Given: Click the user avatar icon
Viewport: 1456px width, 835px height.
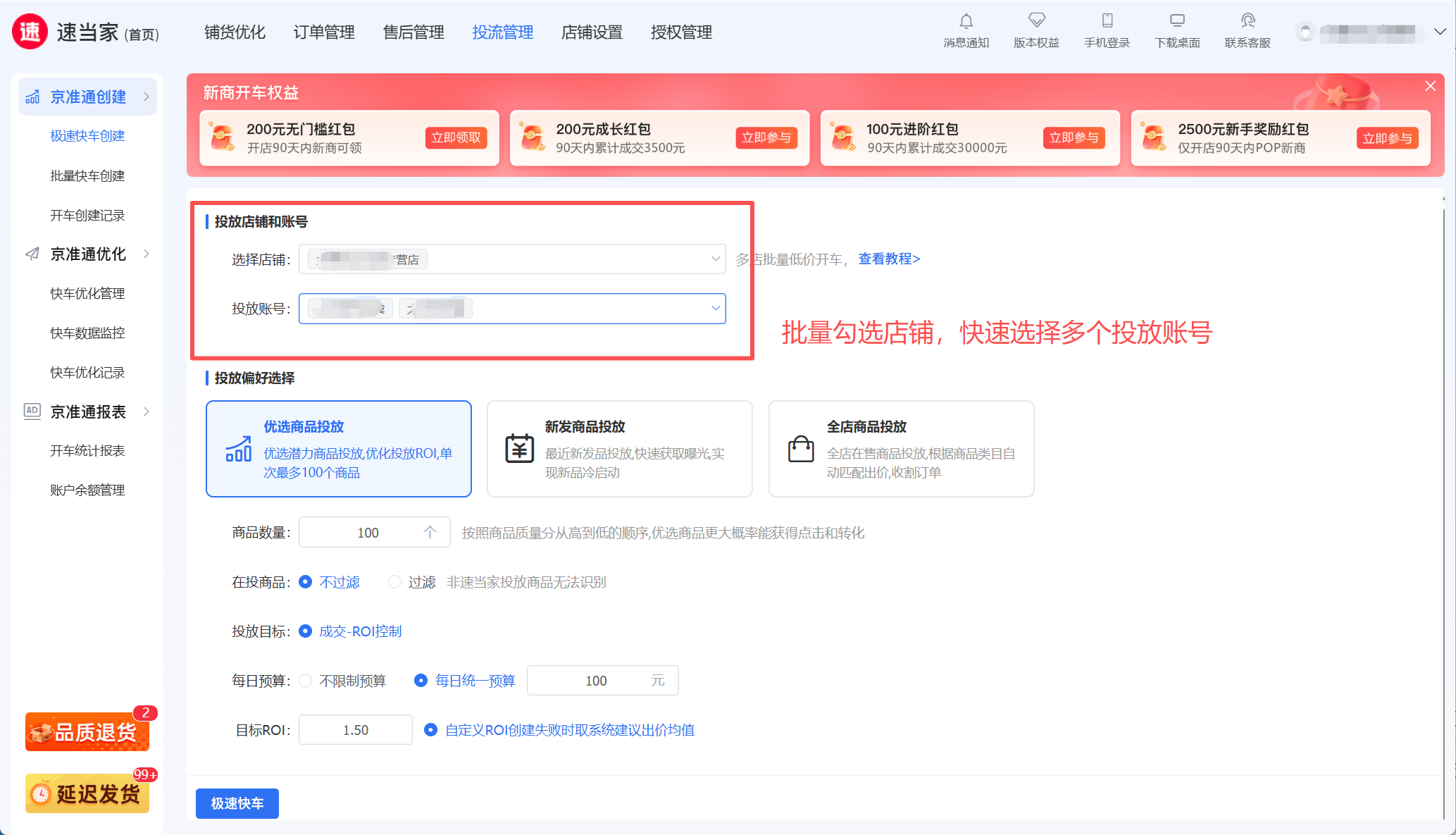Looking at the screenshot, I should [1305, 32].
